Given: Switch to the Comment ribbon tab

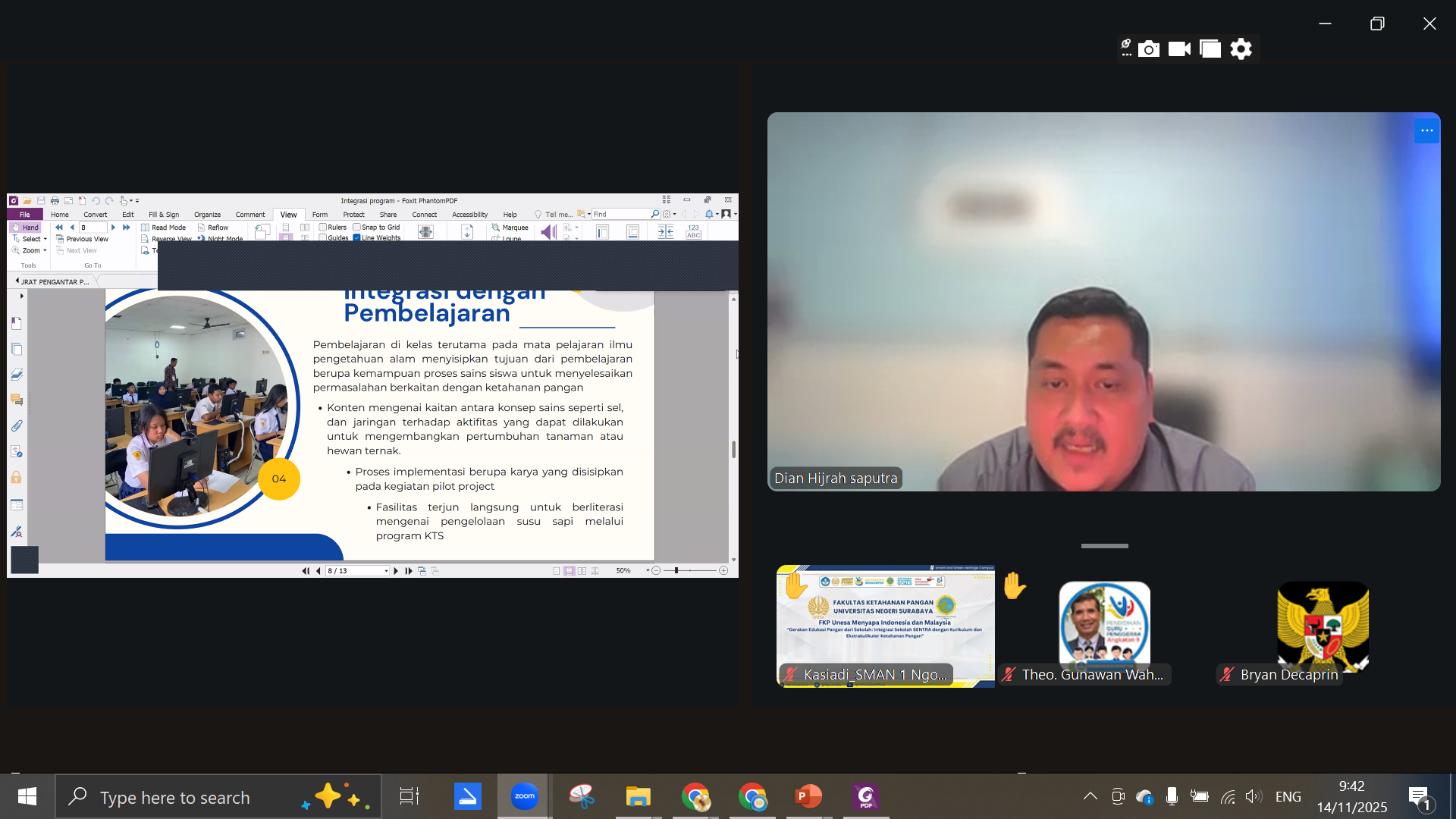Looking at the screenshot, I should (x=250, y=215).
